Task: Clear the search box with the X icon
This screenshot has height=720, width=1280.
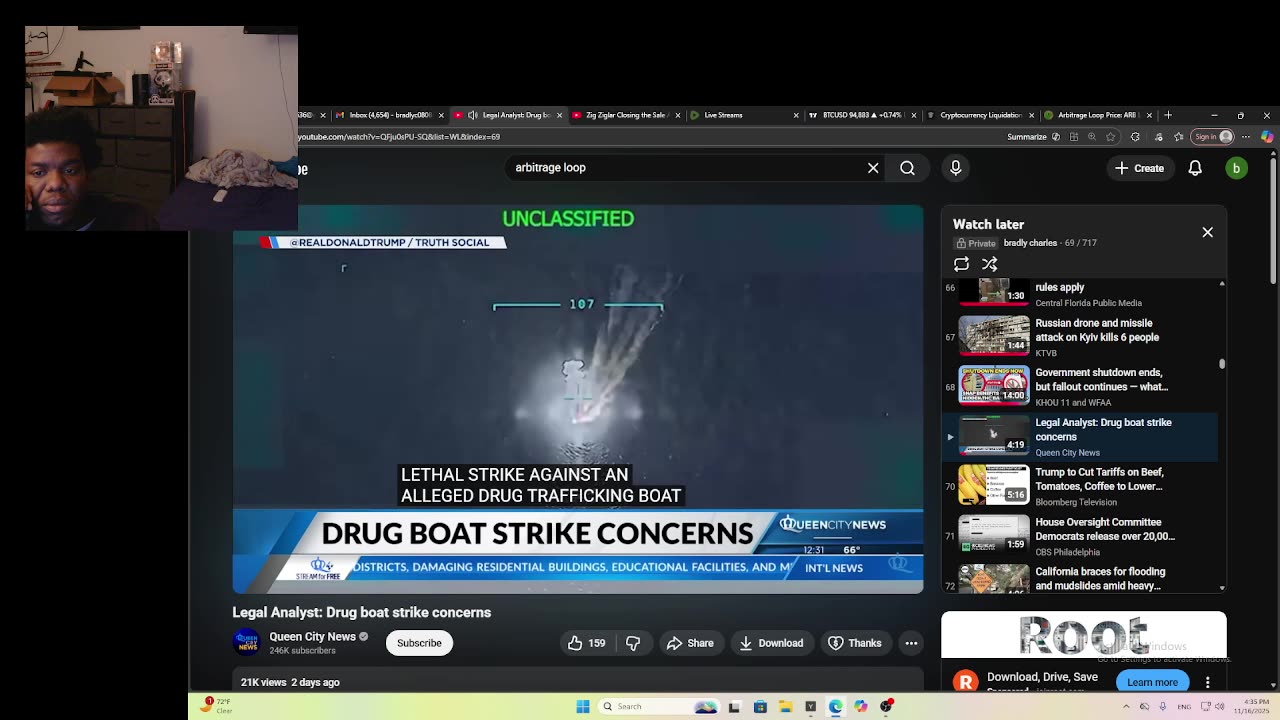Action: pyautogui.click(x=873, y=168)
